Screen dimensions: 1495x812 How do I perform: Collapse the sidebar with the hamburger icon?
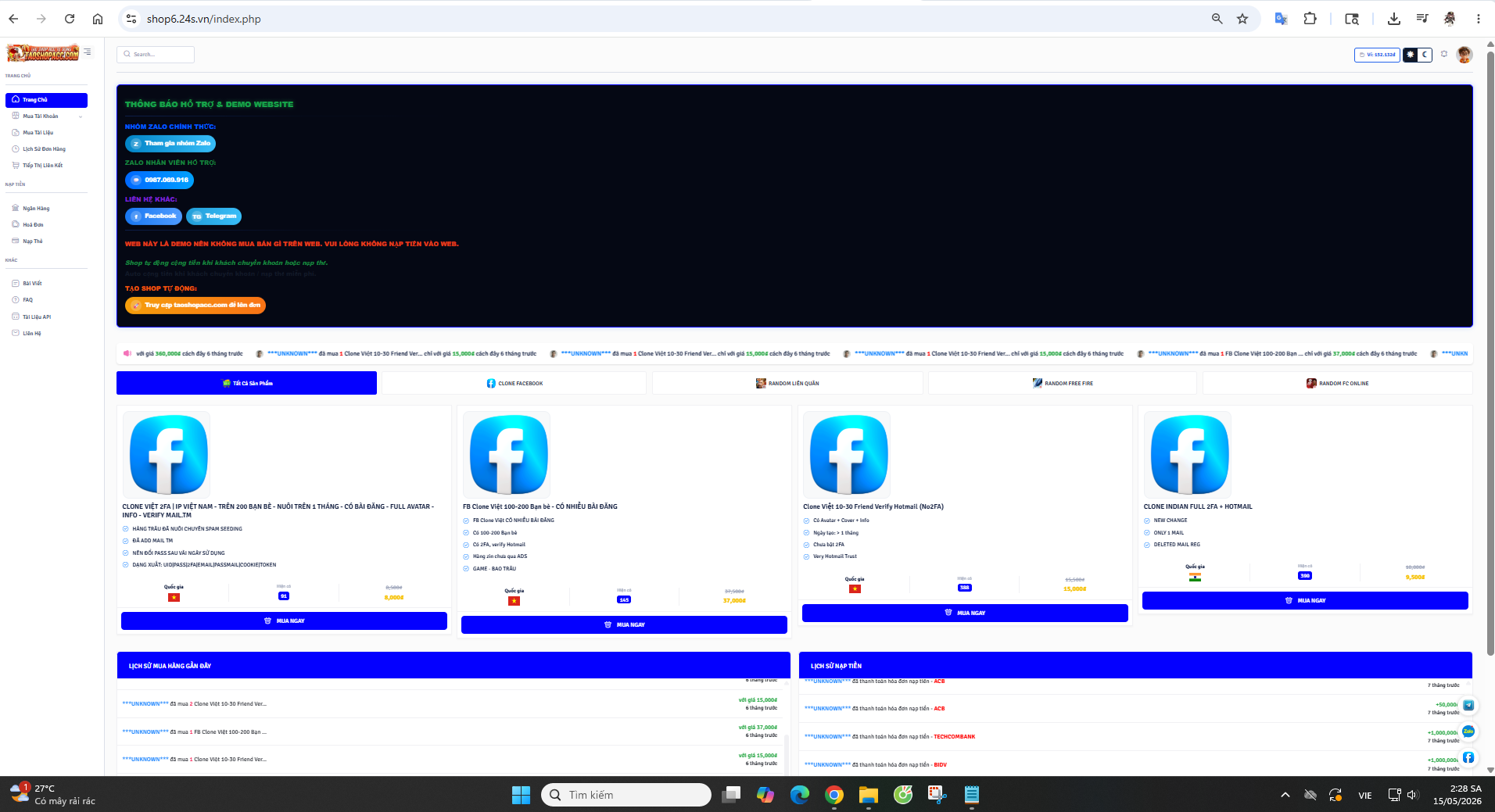pyautogui.click(x=88, y=52)
